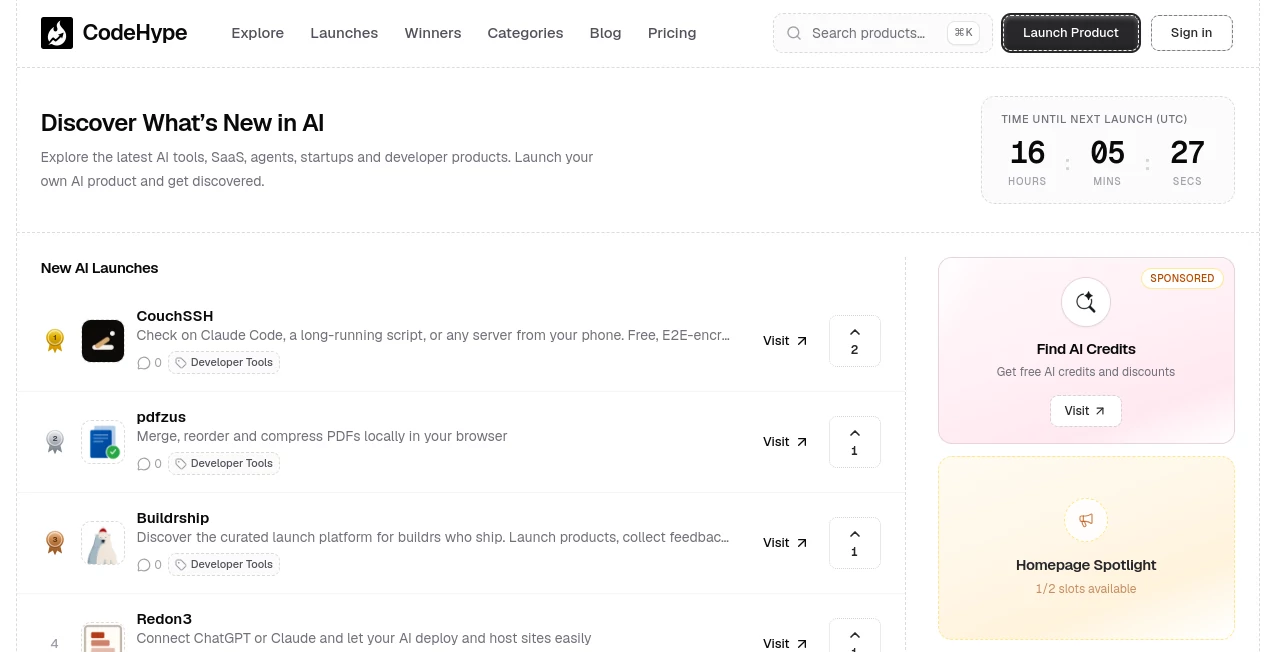Click 'Get free AI credits and discounts' text
The image size is (1275, 652).
(x=1086, y=372)
